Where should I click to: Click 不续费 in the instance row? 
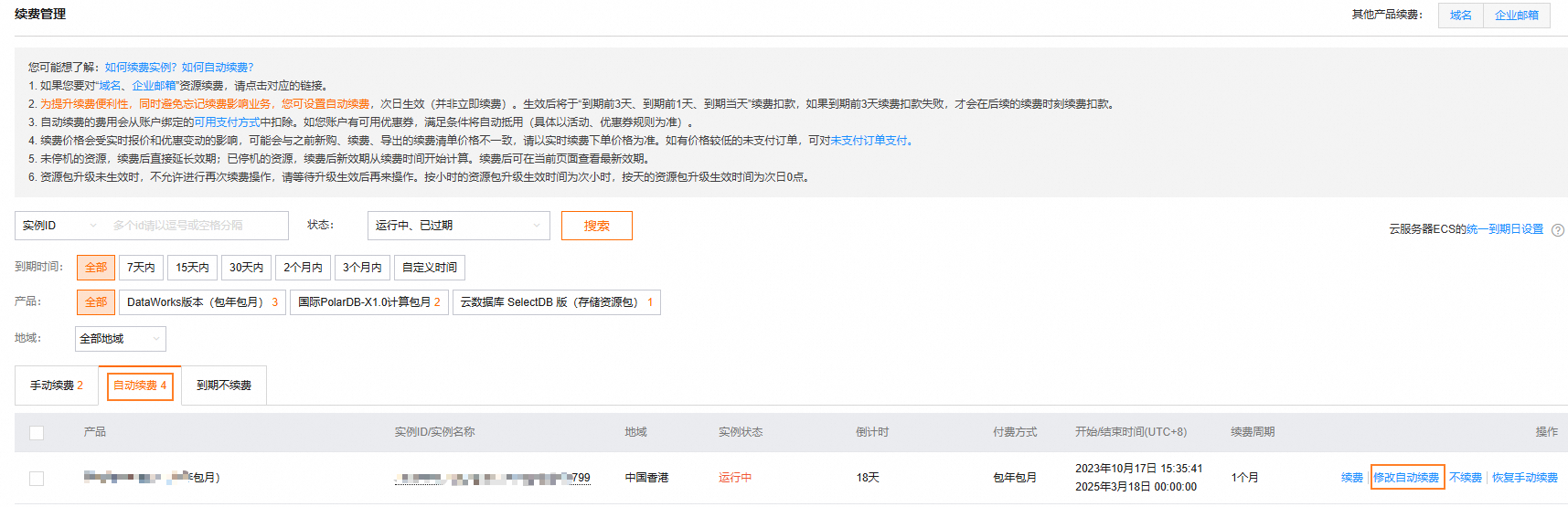[1466, 478]
